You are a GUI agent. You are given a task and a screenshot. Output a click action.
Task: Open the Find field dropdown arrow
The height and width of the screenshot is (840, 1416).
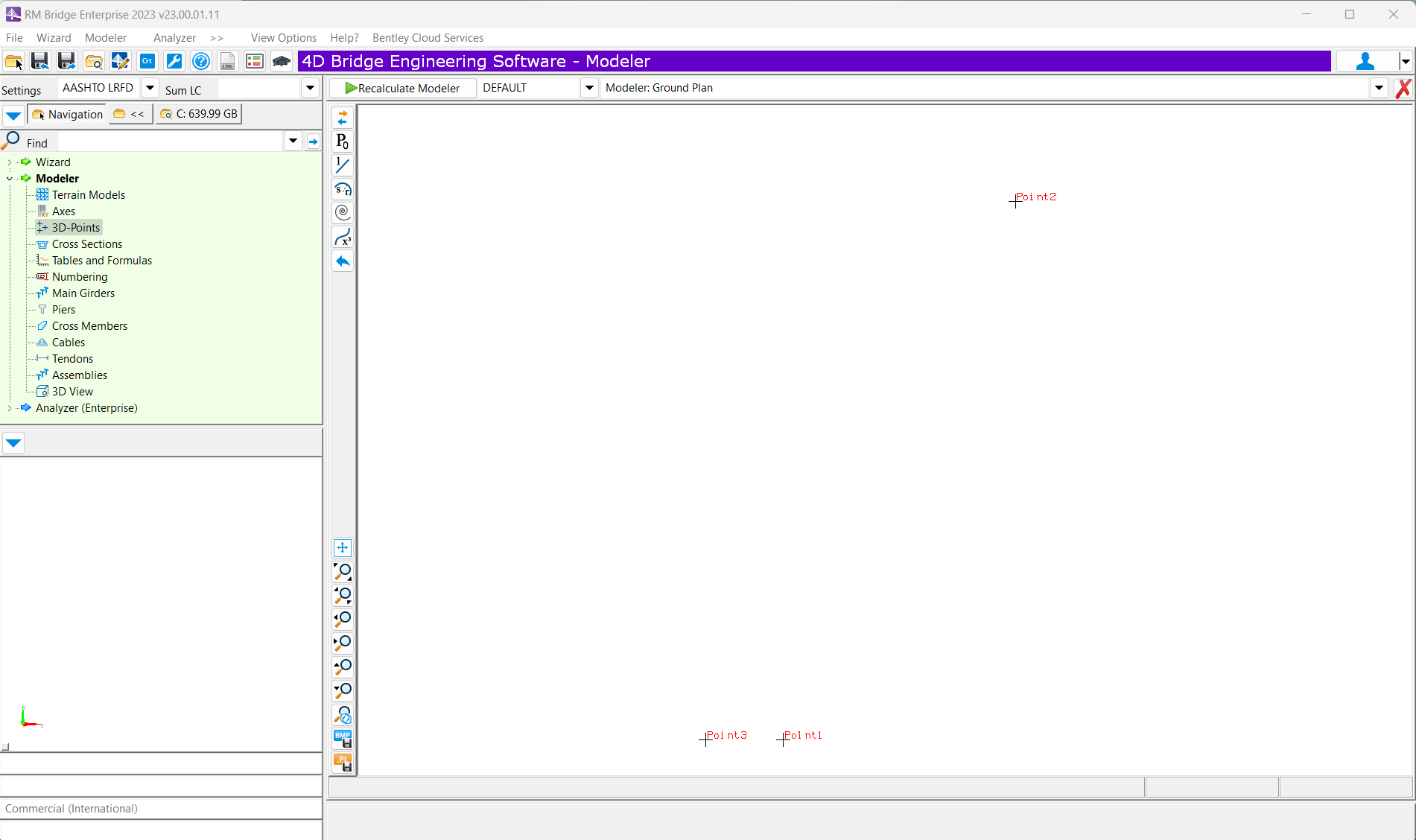293,141
